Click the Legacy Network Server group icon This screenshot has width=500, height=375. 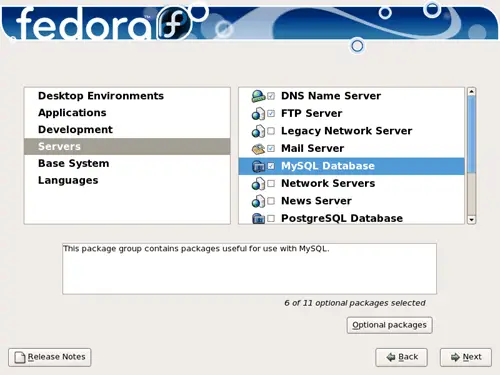click(x=258, y=131)
